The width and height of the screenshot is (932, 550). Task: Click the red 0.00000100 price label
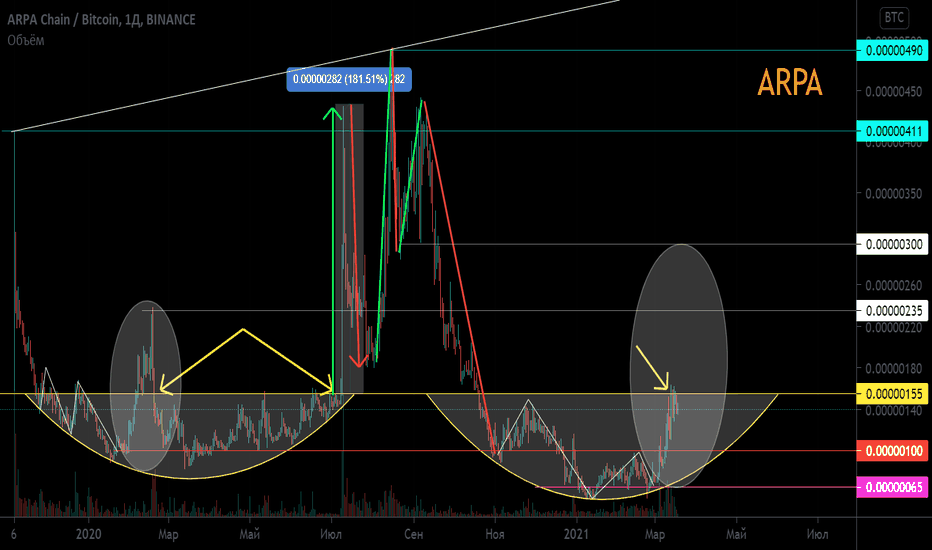click(x=892, y=451)
